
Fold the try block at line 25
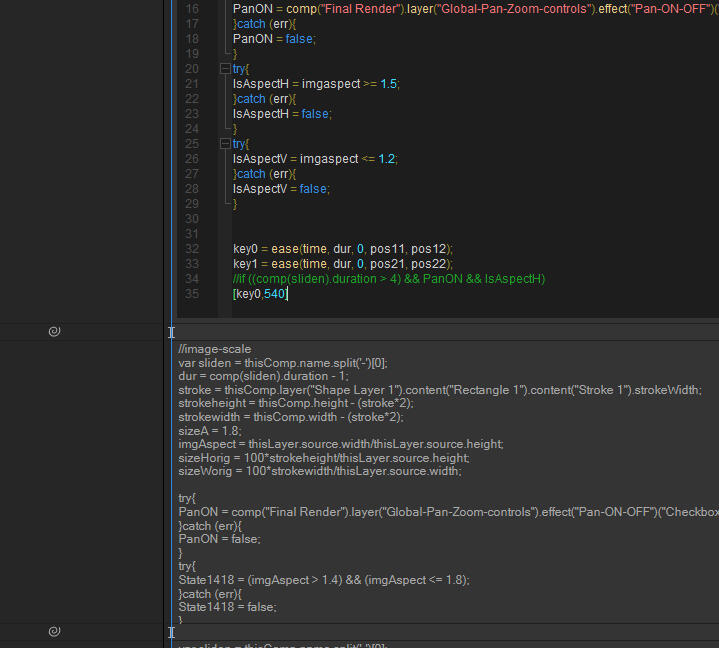coord(224,144)
